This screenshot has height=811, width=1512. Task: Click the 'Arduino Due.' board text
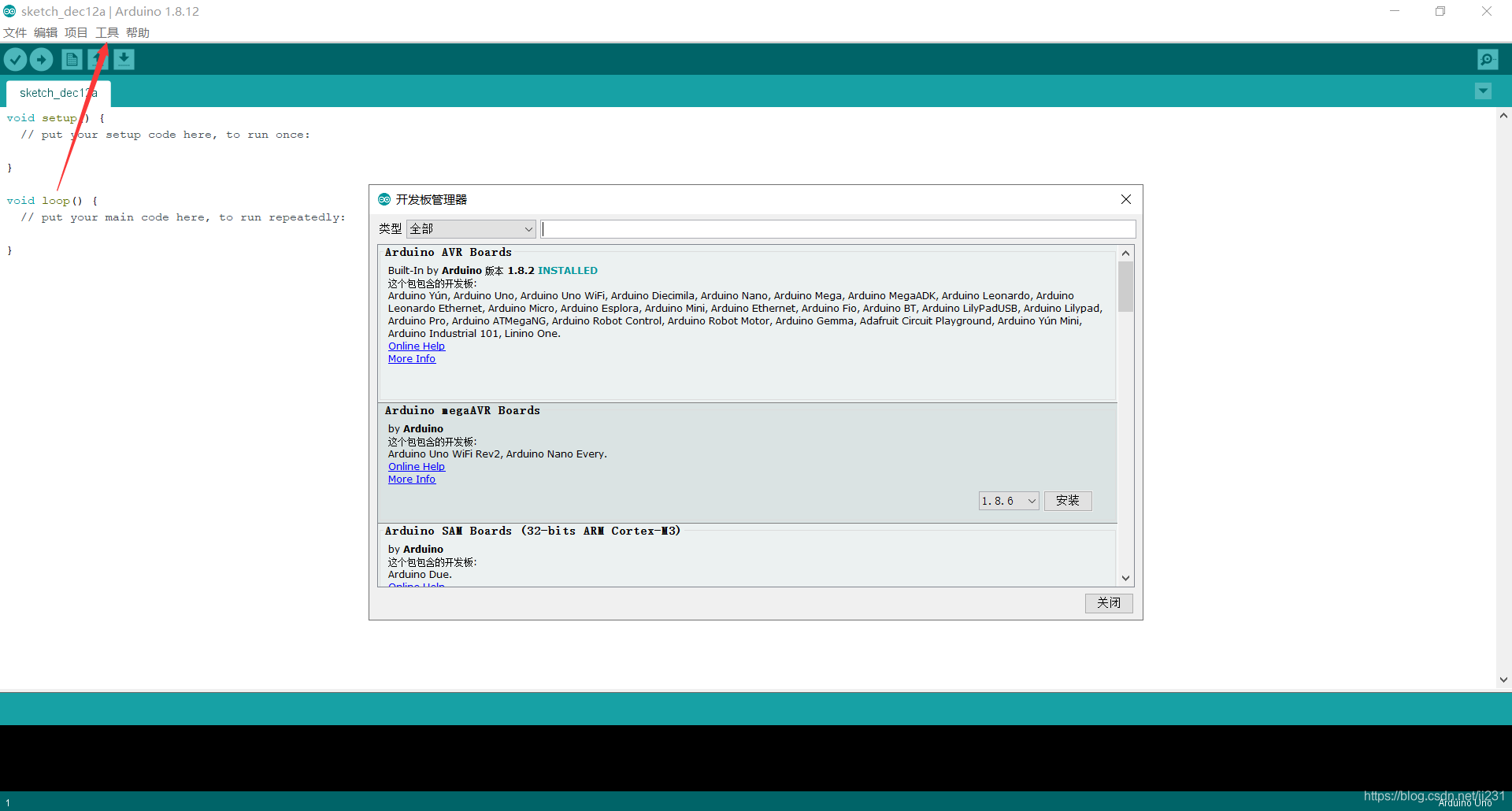coord(420,574)
